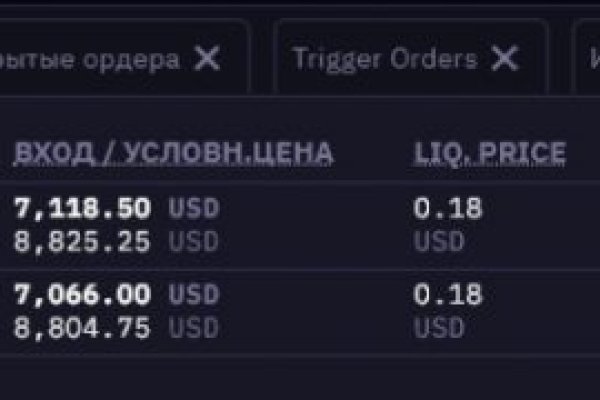Image resolution: width=600 pixels, height=400 pixels.
Task: Open the Trigger Orders tab
Action: click(385, 59)
